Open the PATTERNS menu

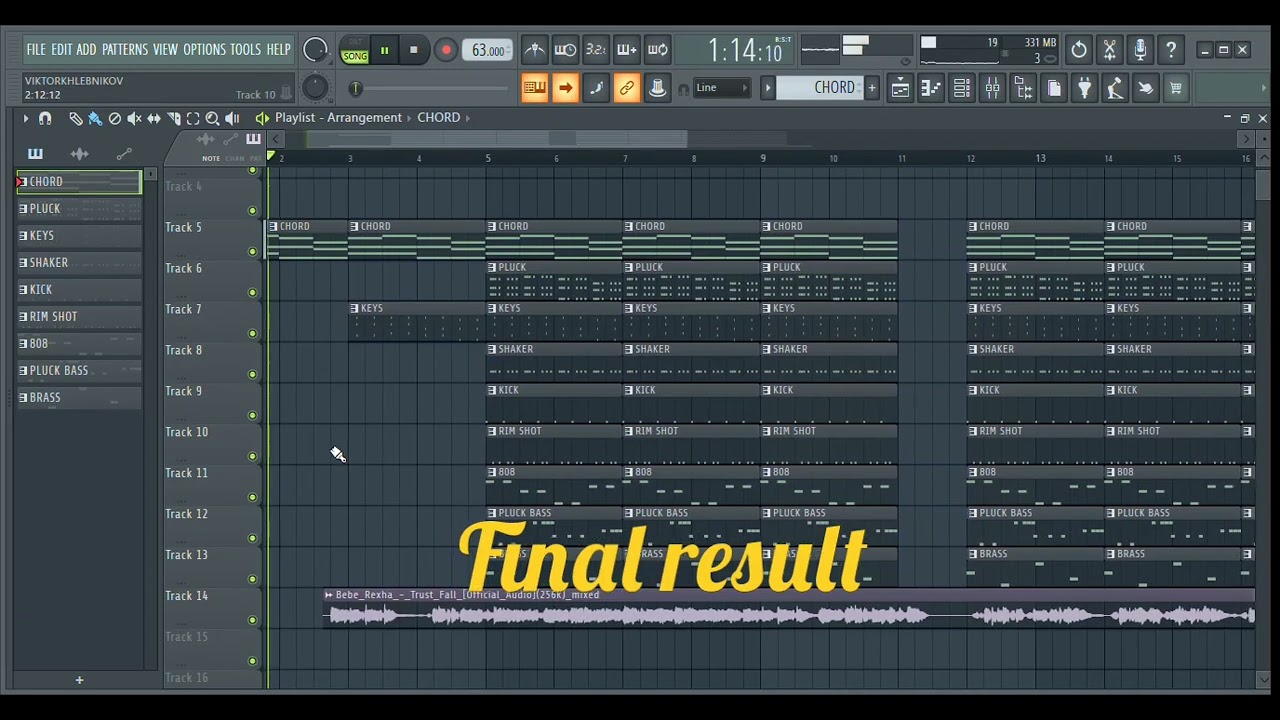click(x=125, y=50)
